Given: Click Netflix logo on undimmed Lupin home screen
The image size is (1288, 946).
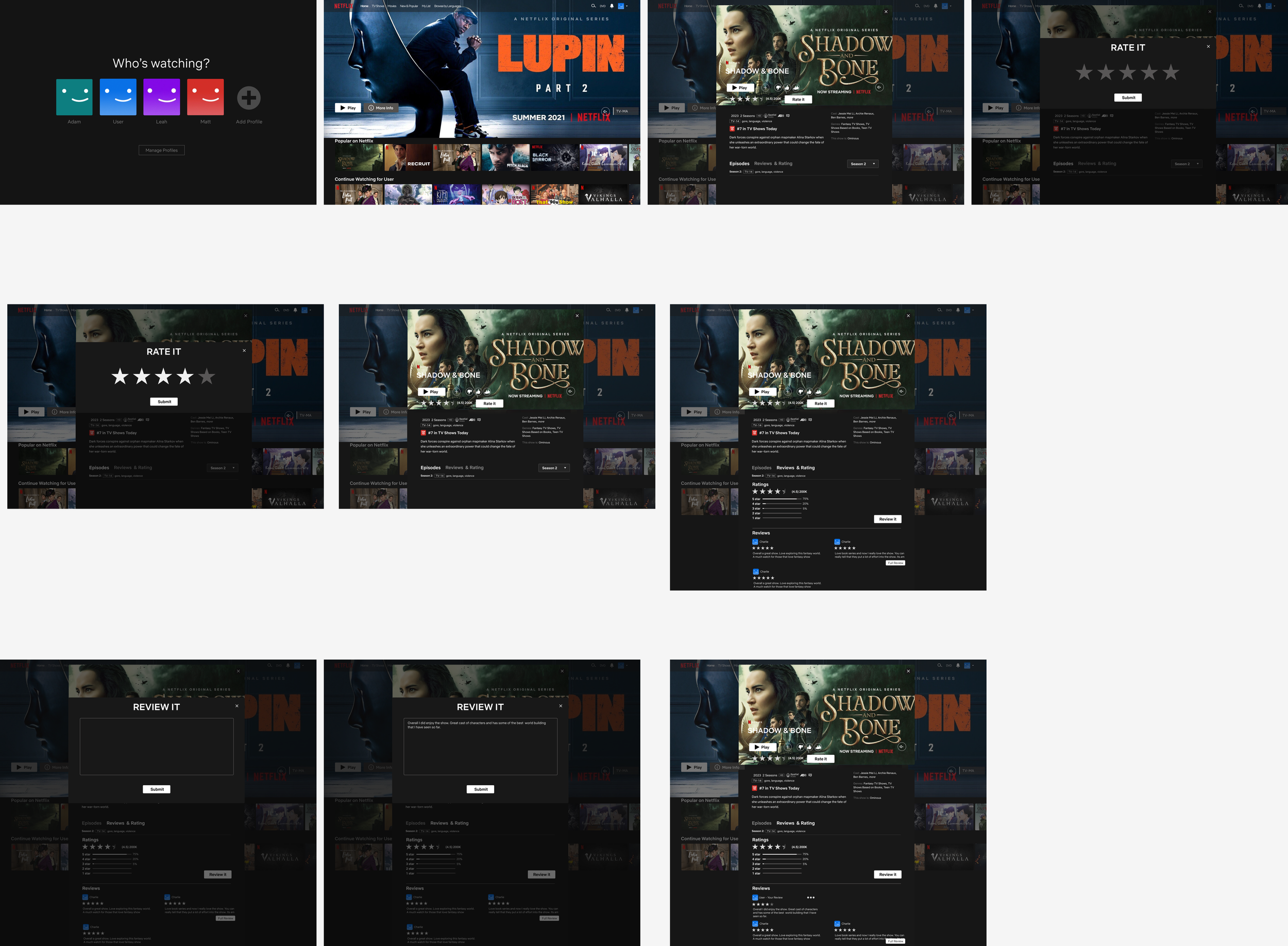Looking at the screenshot, I should pyautogui.click(x=344, y=6).
